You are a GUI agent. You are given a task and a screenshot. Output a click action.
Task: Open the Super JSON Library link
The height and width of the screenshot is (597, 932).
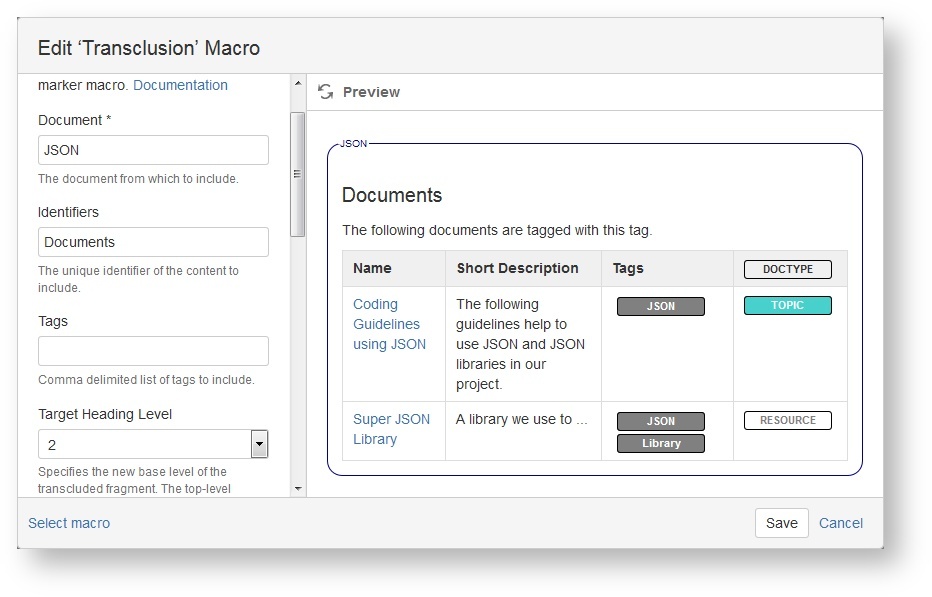pos(391,429)
